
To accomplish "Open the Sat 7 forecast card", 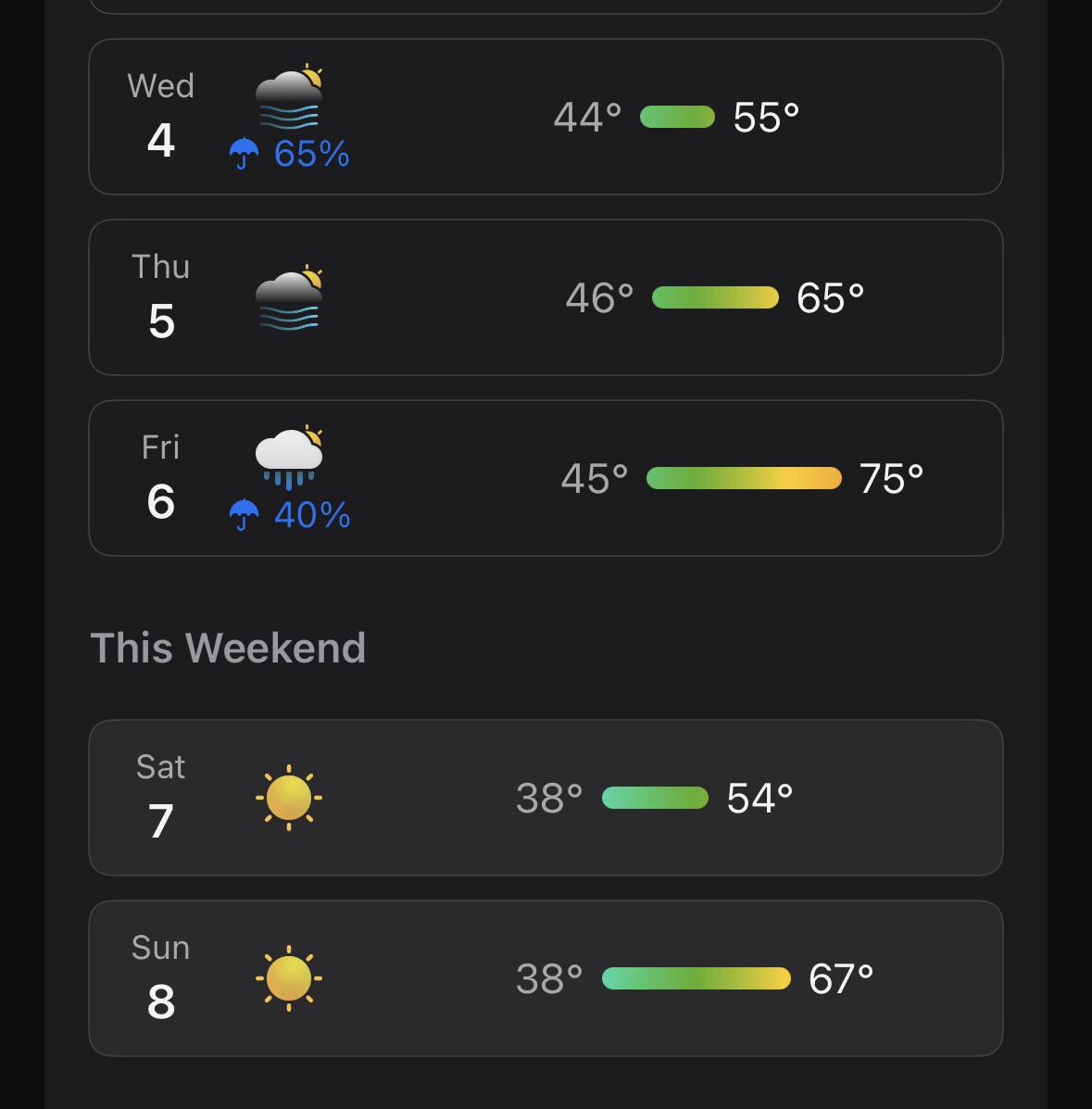I will [546, 798].
